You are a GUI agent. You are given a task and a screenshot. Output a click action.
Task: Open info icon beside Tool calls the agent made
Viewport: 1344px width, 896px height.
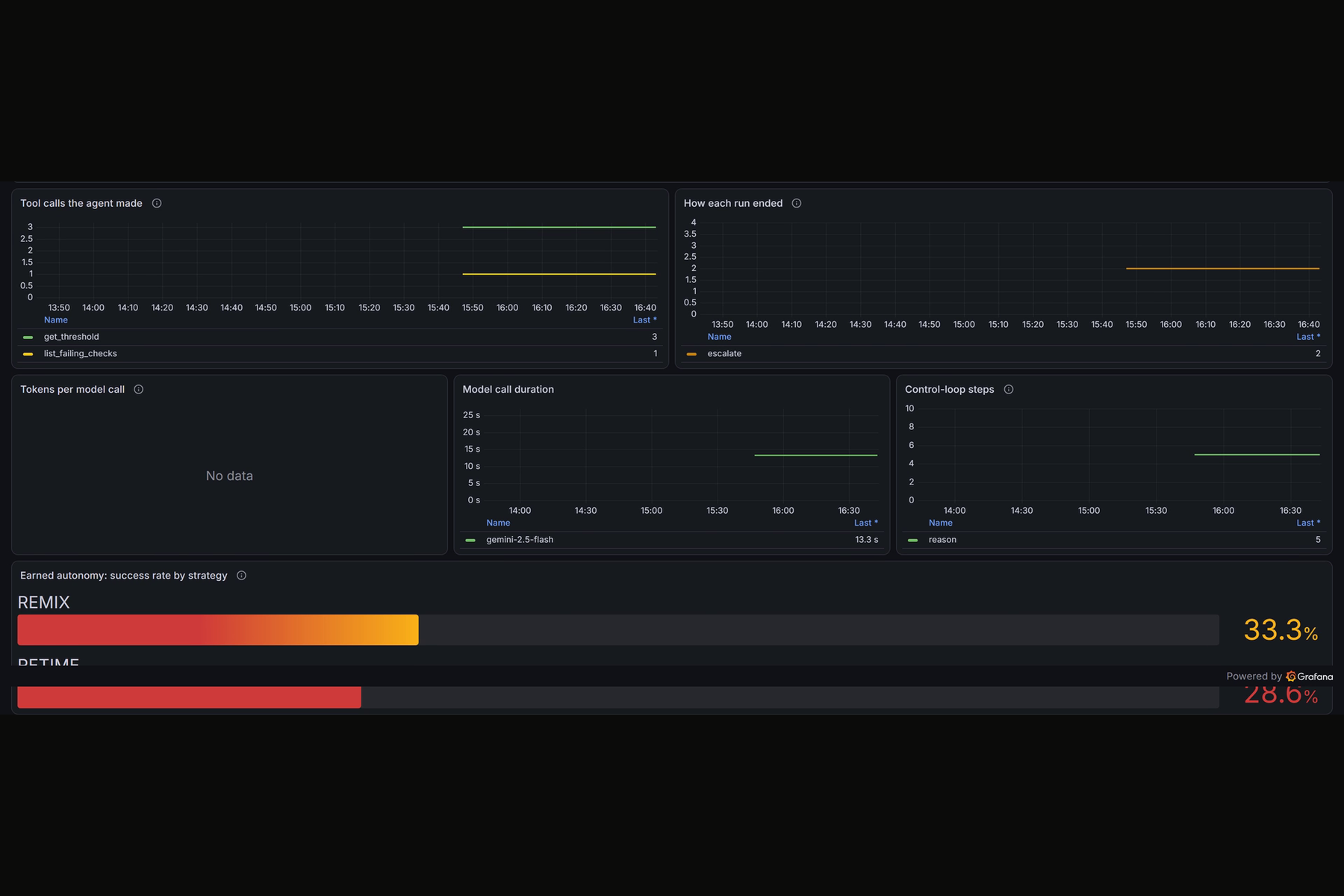pos(157,203)
